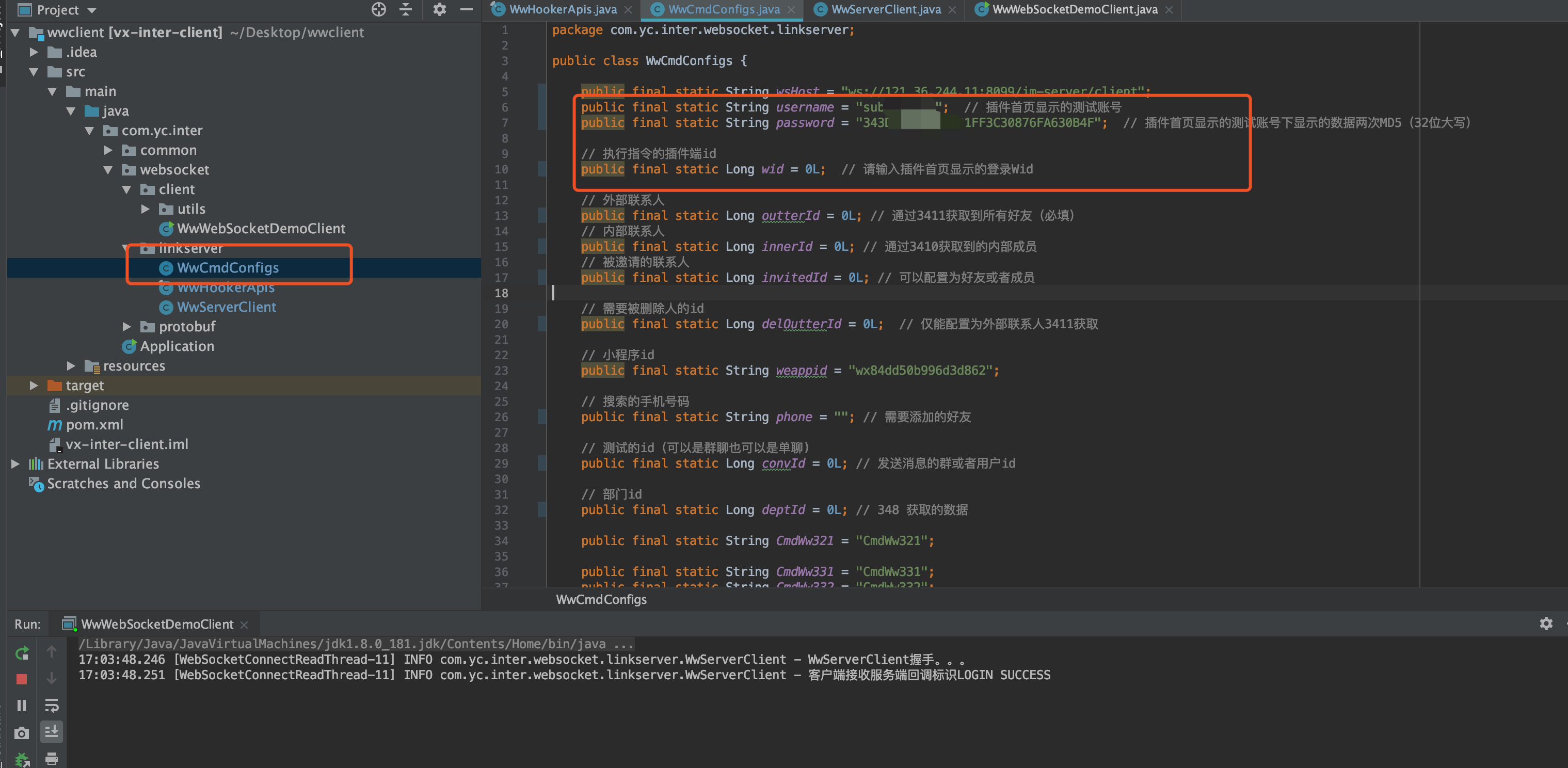Click the phone field on line 26
The image size is (1568, 768).
[794, 417]
